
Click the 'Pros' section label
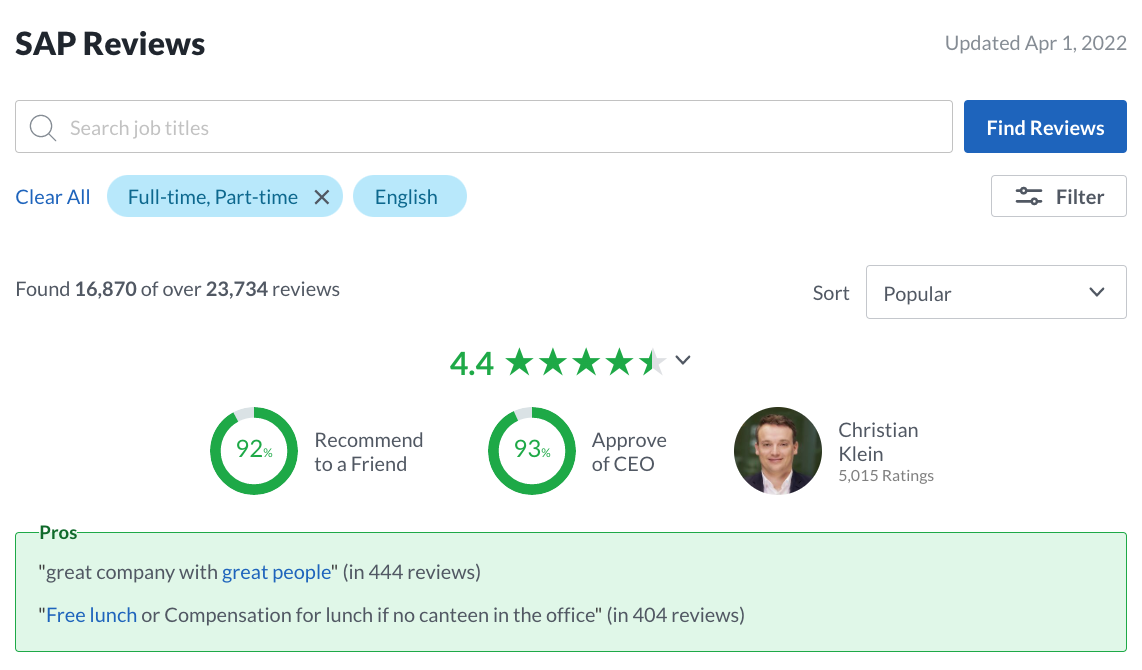point(58,533)
